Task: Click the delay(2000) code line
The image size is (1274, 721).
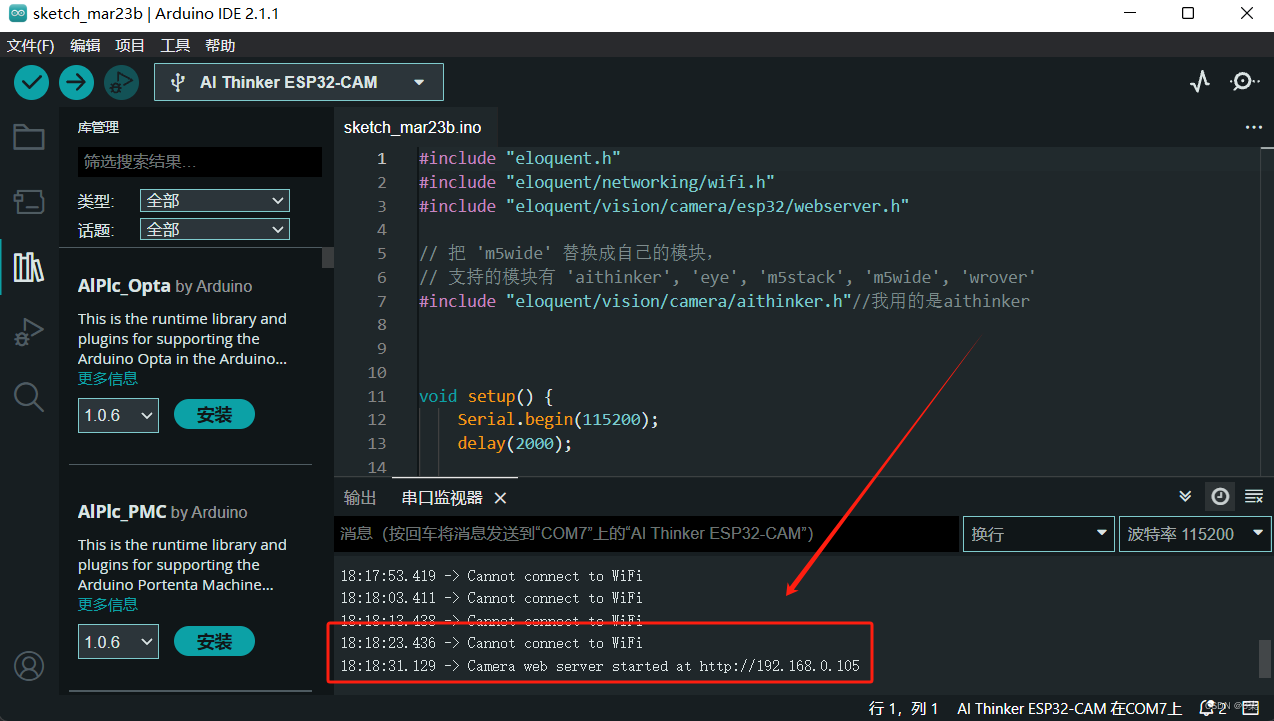Action: [x=514, y=444]
